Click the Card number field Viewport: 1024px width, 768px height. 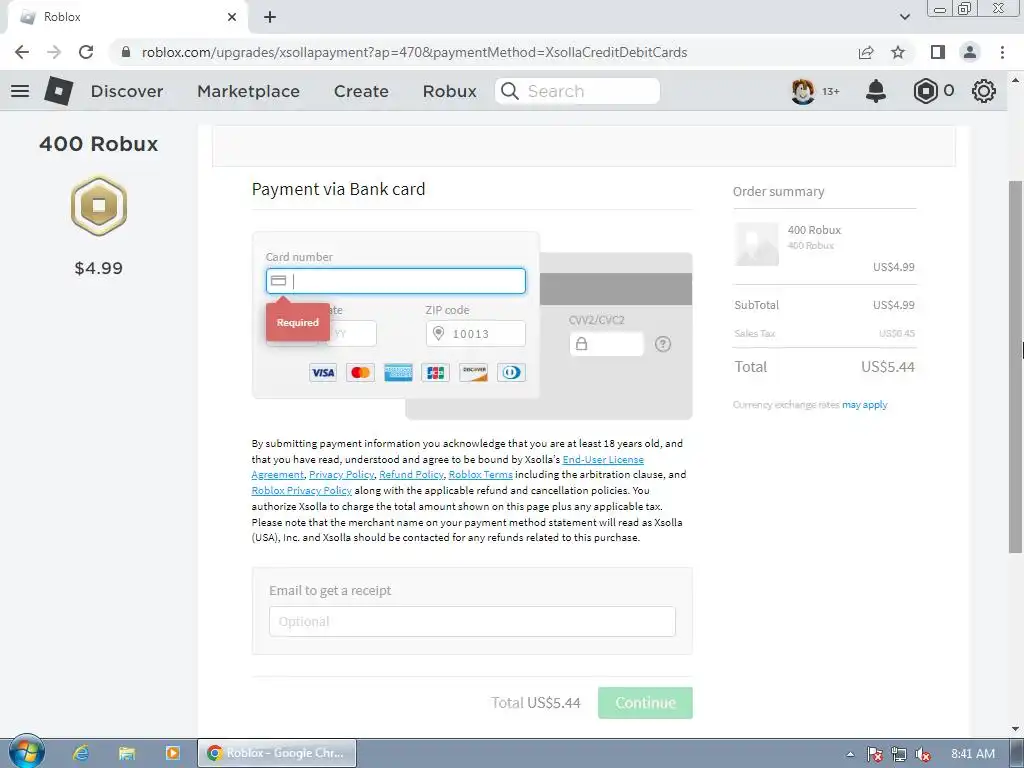[x=396, y=281]
